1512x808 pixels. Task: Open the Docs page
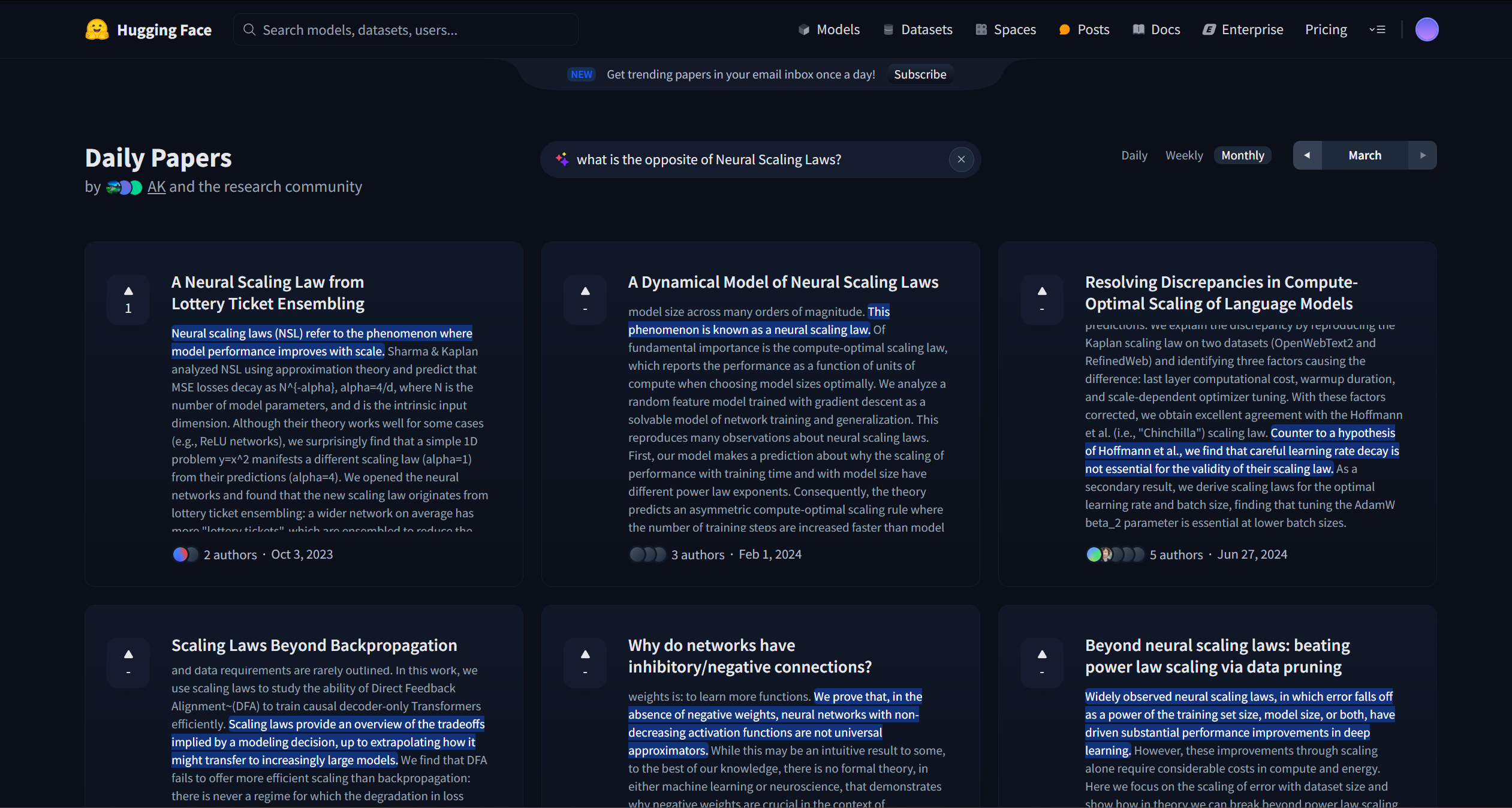pos(1156,29)
